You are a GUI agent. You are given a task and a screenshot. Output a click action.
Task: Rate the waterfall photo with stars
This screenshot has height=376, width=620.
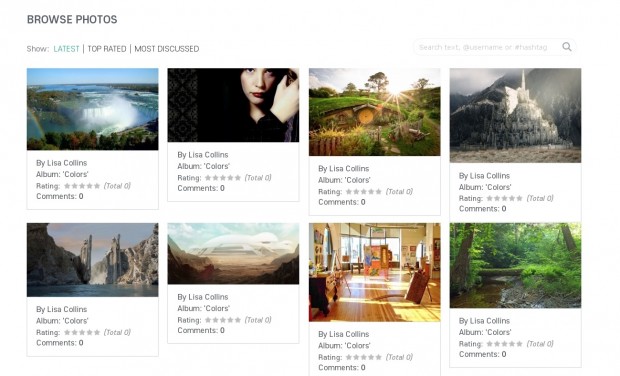click(82, 185)
